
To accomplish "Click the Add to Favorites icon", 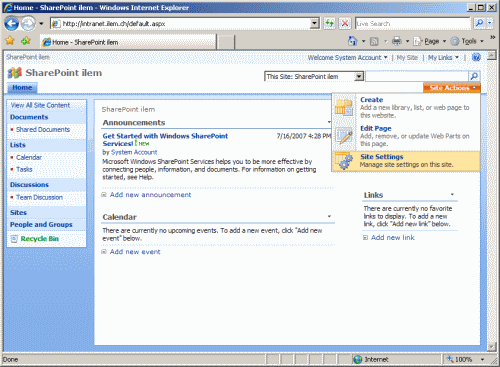I will (x=26, y=41).
